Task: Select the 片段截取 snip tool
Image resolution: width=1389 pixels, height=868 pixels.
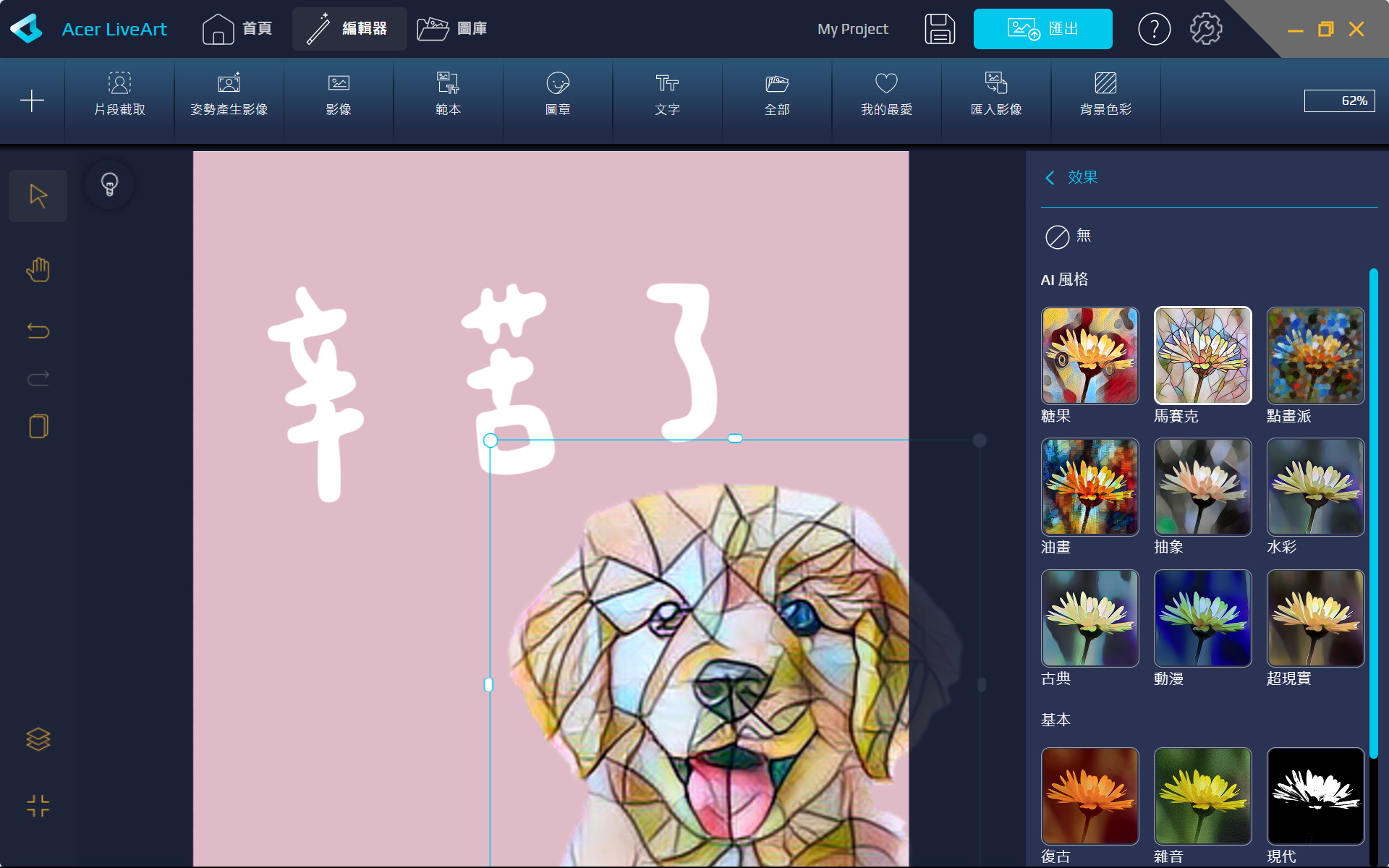Action: 119,94
